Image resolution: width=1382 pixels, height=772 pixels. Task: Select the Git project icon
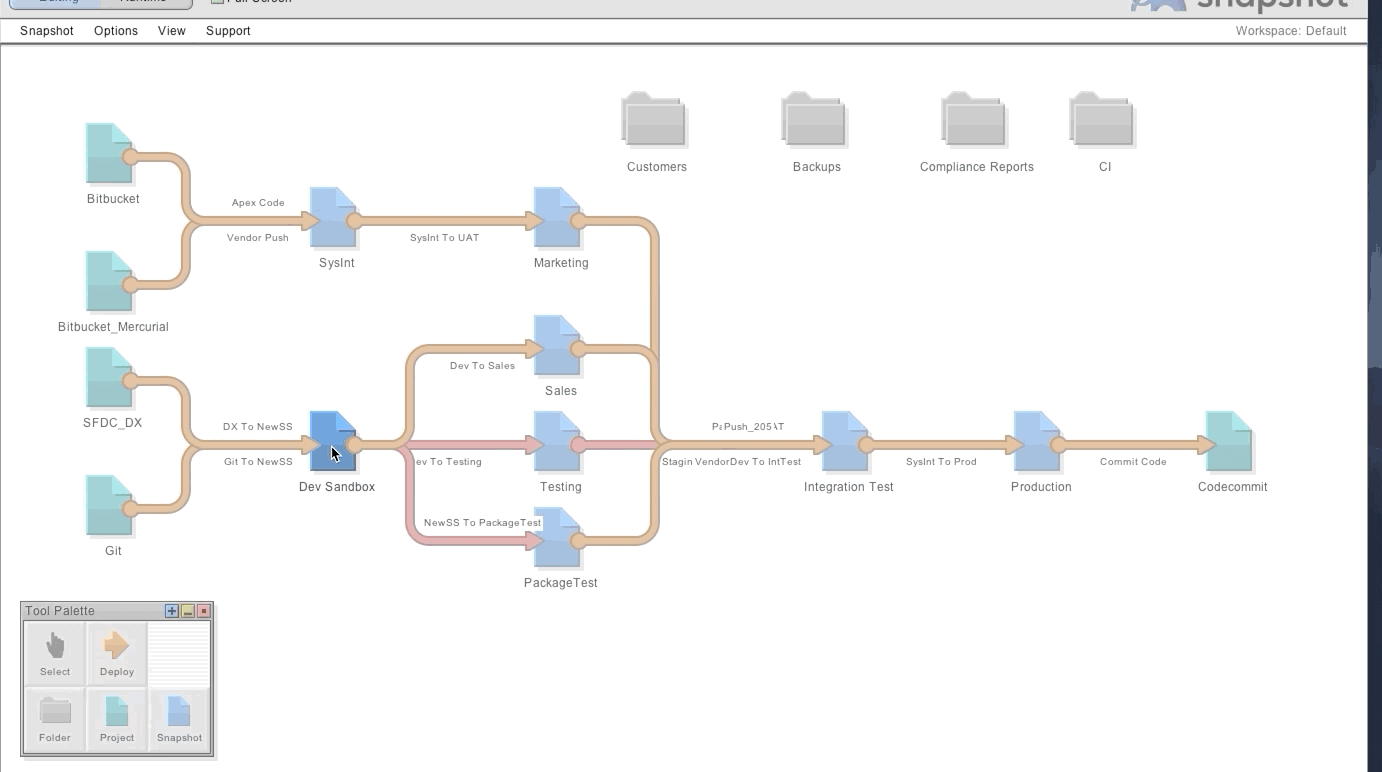click(109, 506)
